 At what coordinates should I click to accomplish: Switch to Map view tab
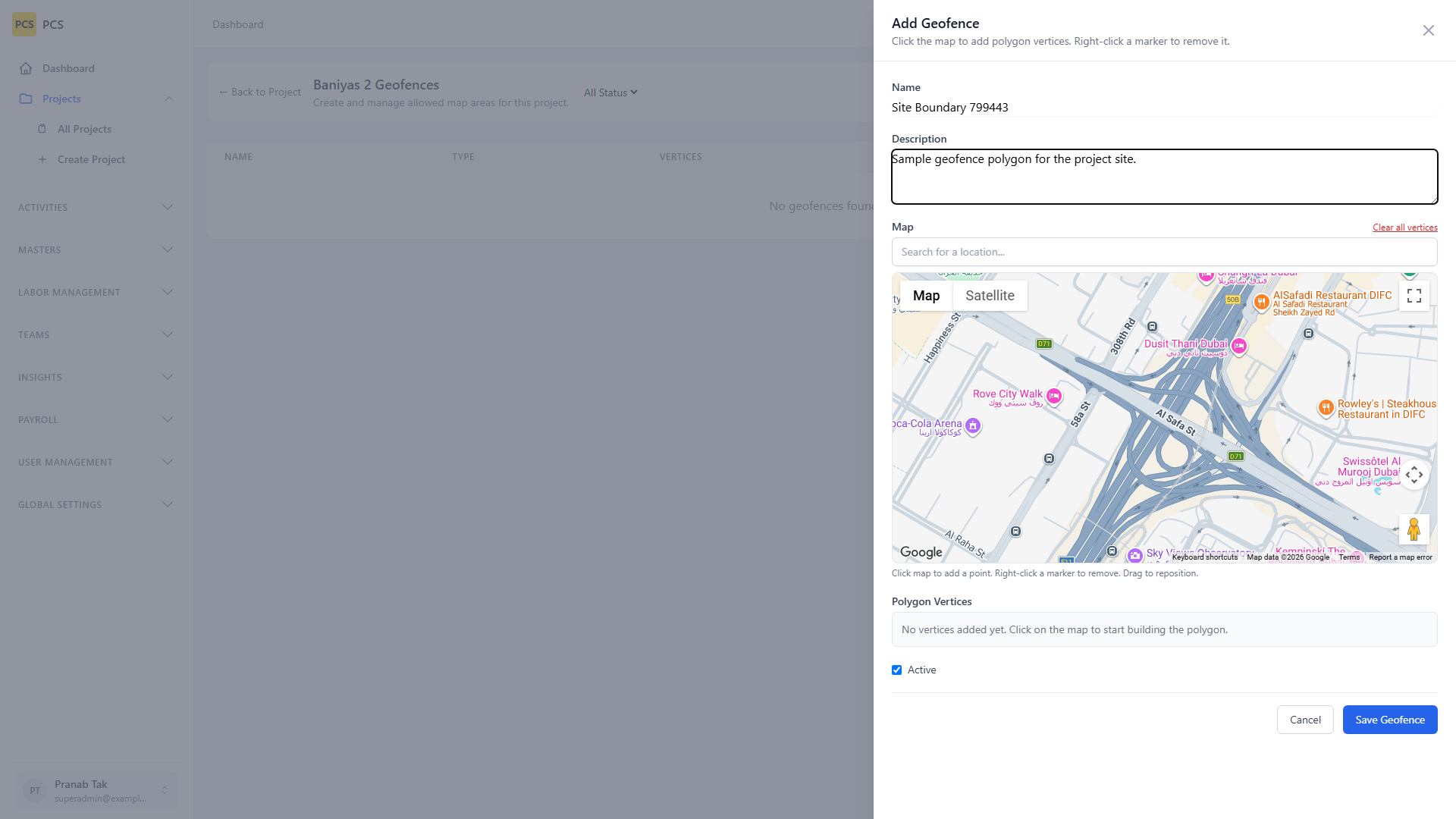926,296
